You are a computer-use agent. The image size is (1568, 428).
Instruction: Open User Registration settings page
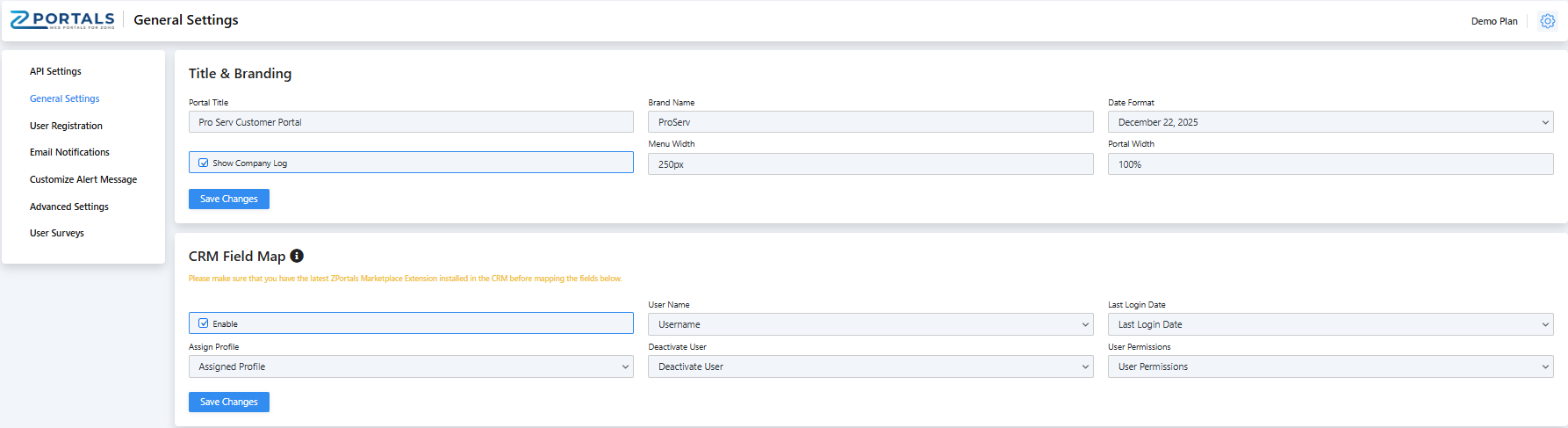(66, 126)
